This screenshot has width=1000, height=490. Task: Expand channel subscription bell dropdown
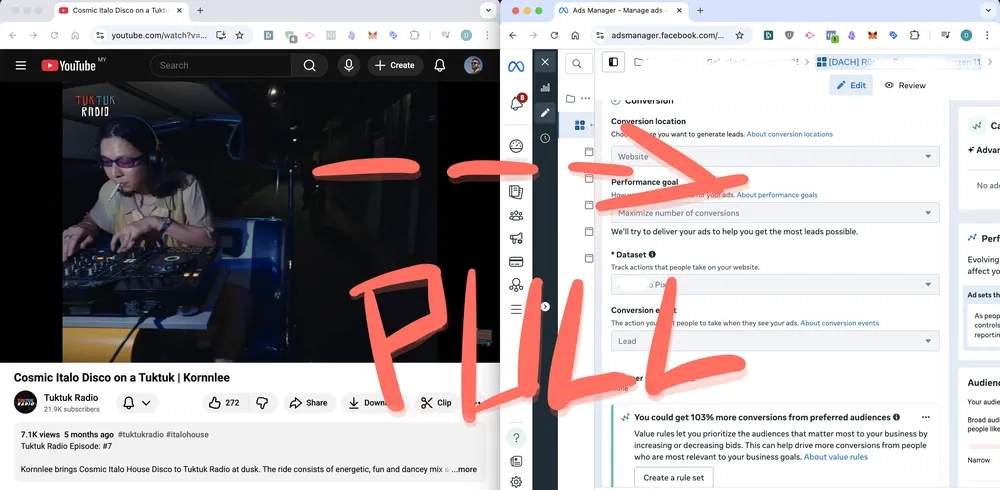(138, 403)
